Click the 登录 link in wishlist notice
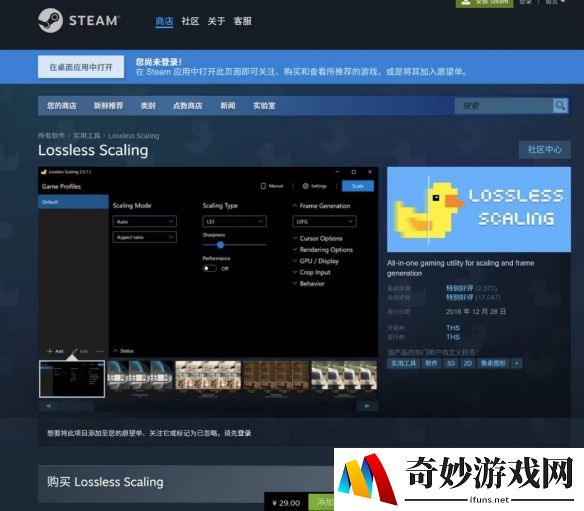The image size is (584, 511). [x=244, y=433]
